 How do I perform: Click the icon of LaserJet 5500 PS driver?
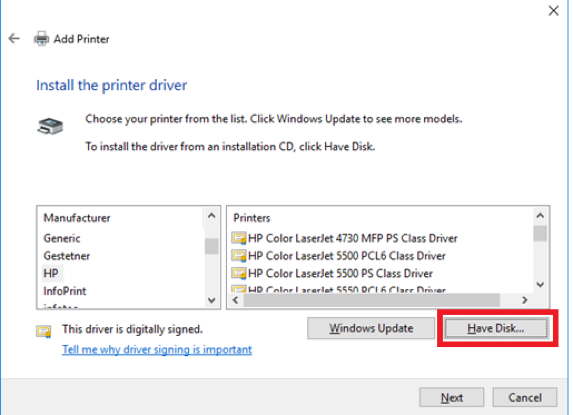239,273
